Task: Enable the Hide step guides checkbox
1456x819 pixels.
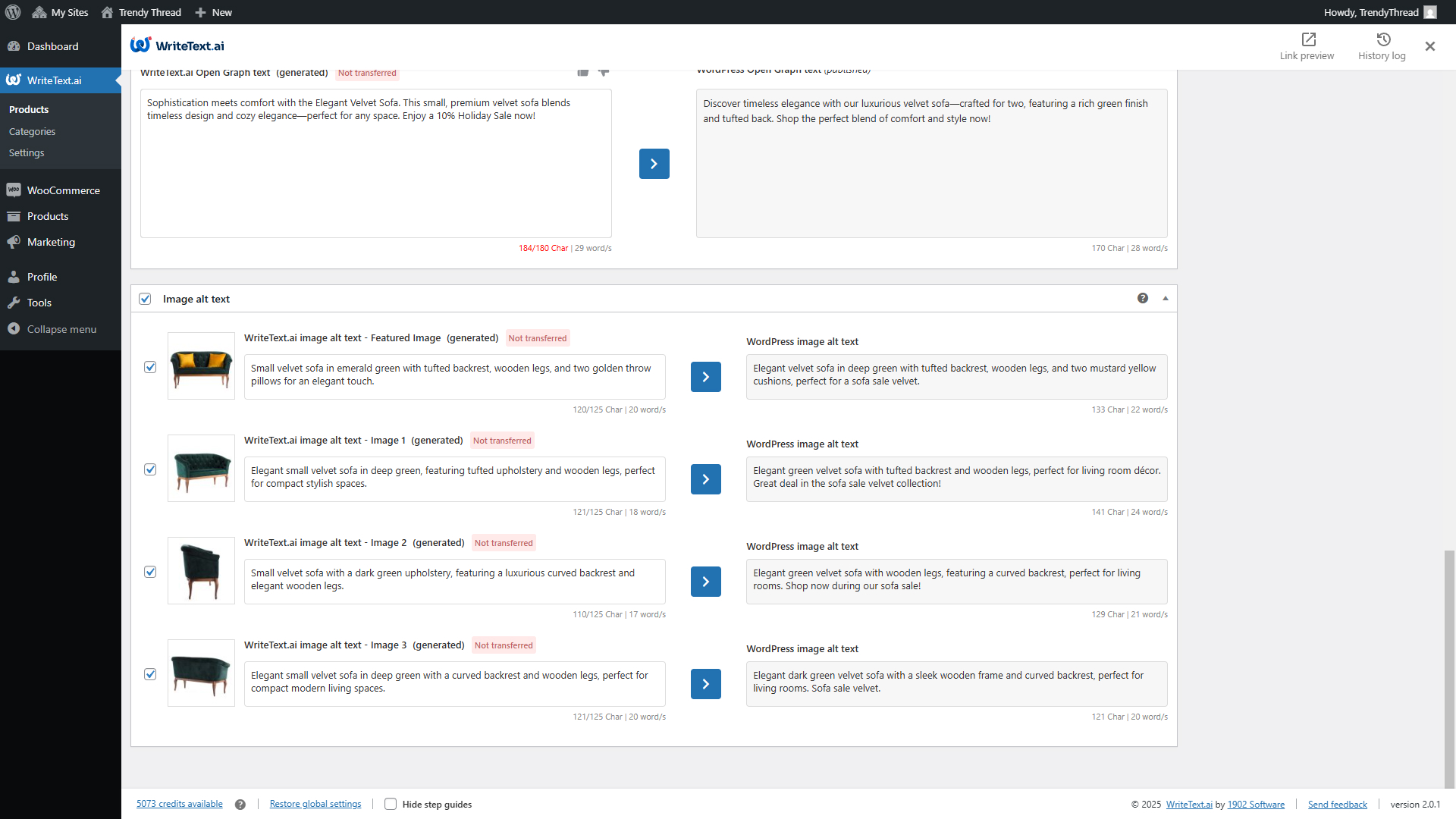Action: click(x=391, y=804)
